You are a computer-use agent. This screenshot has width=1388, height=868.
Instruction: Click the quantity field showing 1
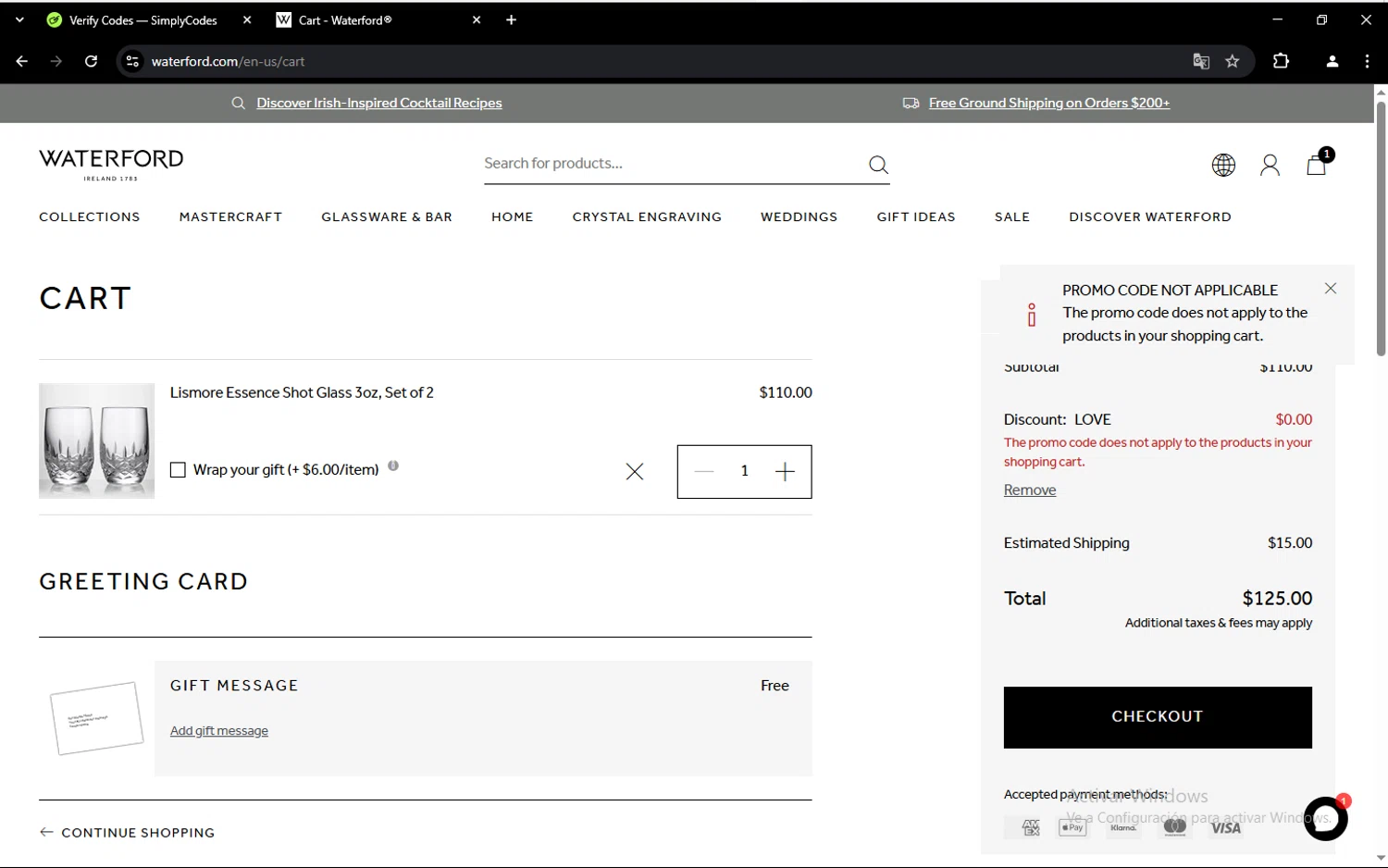pos(744,471)
